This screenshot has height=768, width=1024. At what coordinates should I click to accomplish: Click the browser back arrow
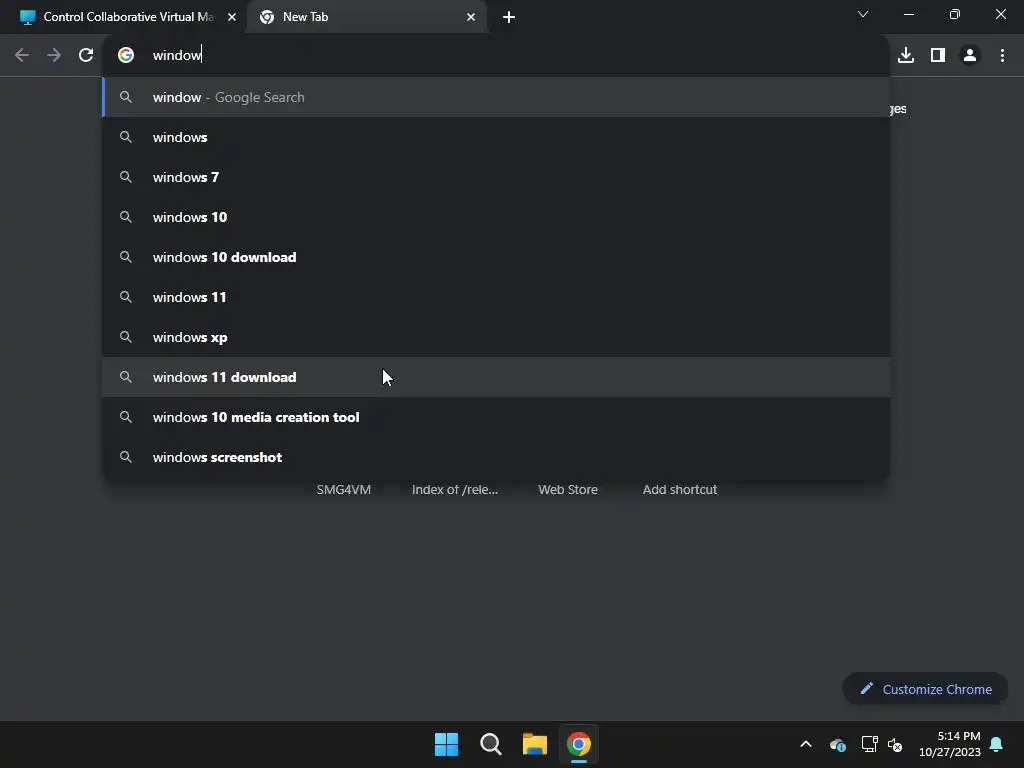click(22, 56)
